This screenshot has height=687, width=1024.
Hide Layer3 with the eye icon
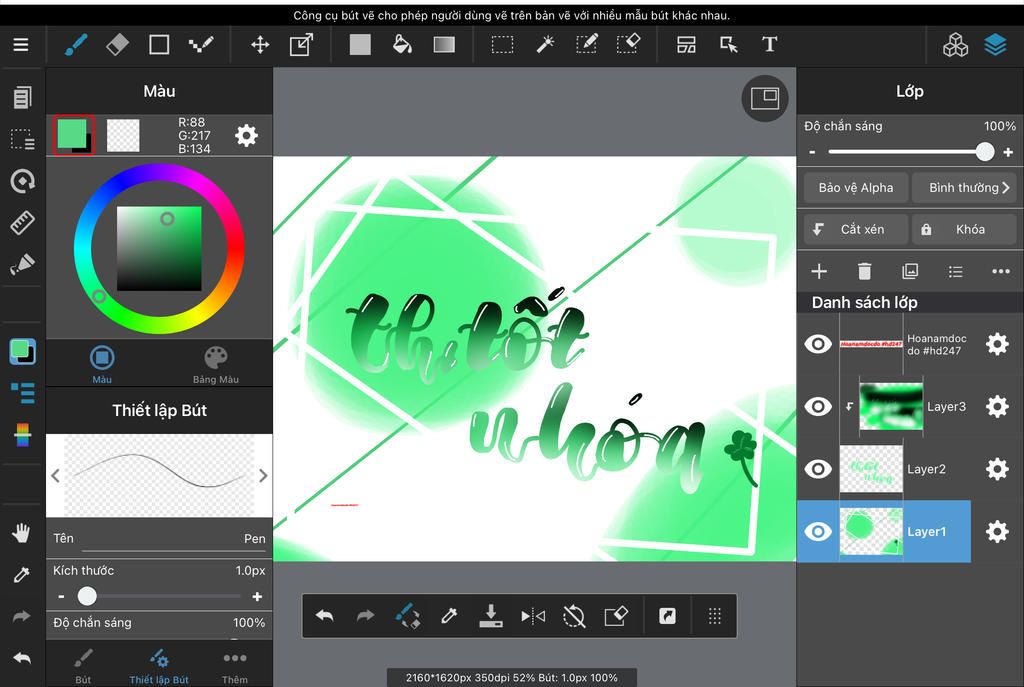(818, 407)
